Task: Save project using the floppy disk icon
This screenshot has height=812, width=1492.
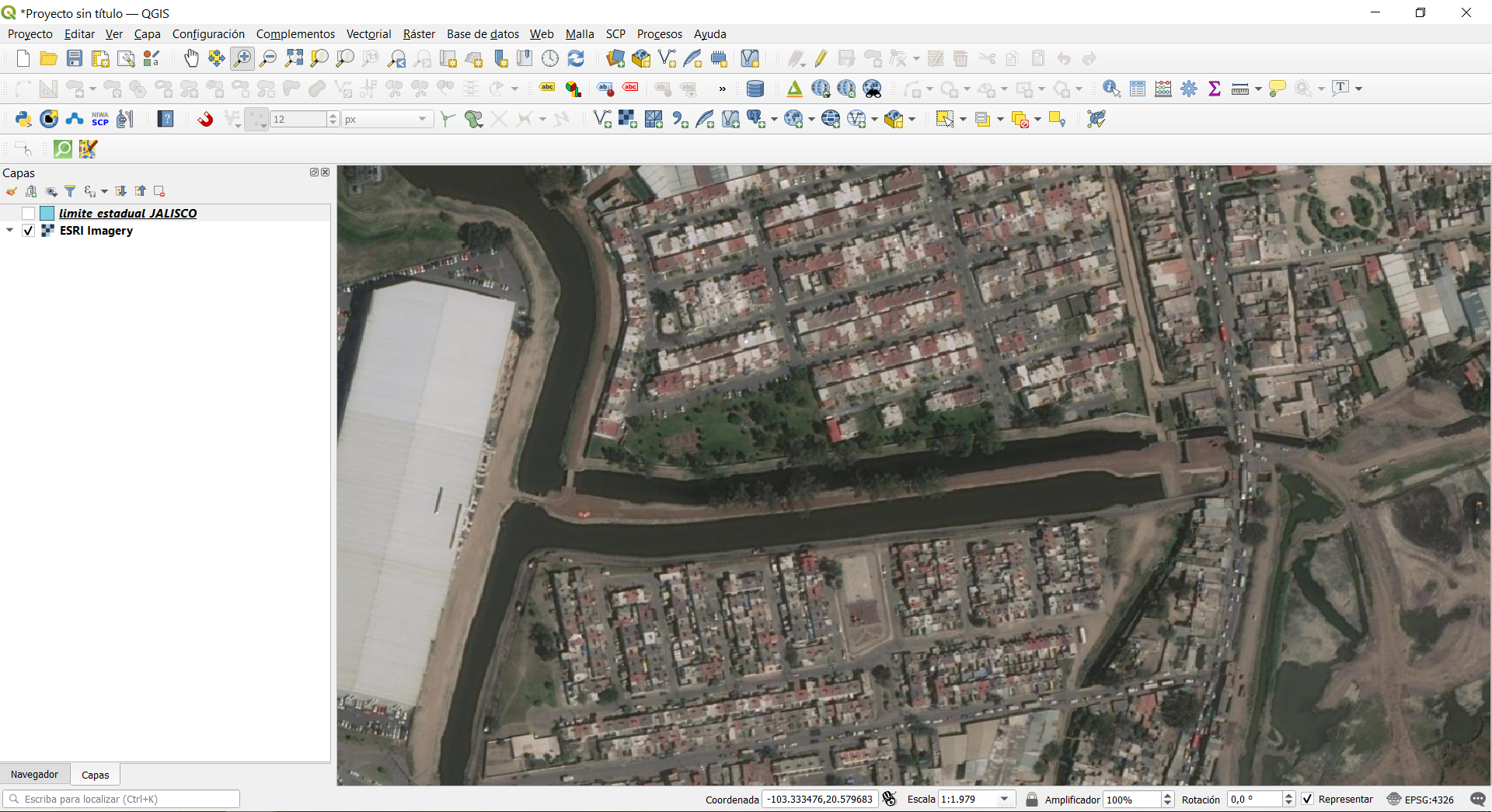Action: pyautogui.click(x=75, y=58)
